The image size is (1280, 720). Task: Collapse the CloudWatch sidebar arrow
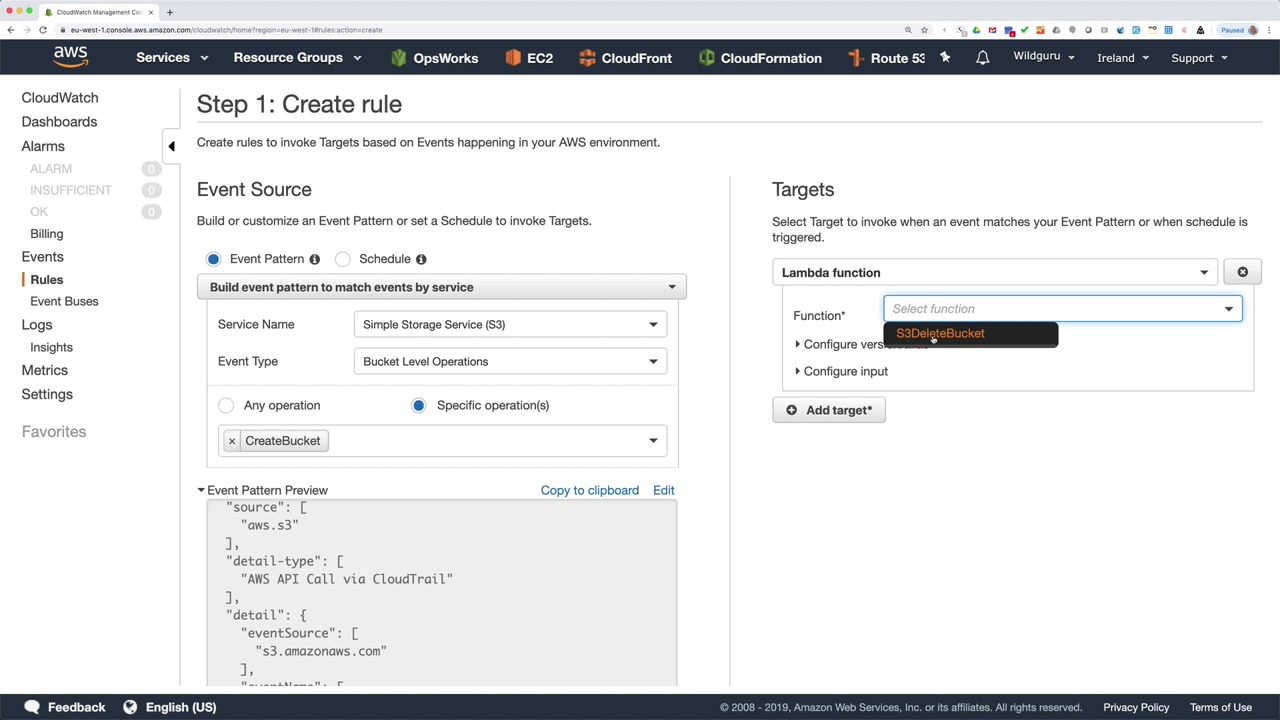pyautogui.click(x=171, y=146)
